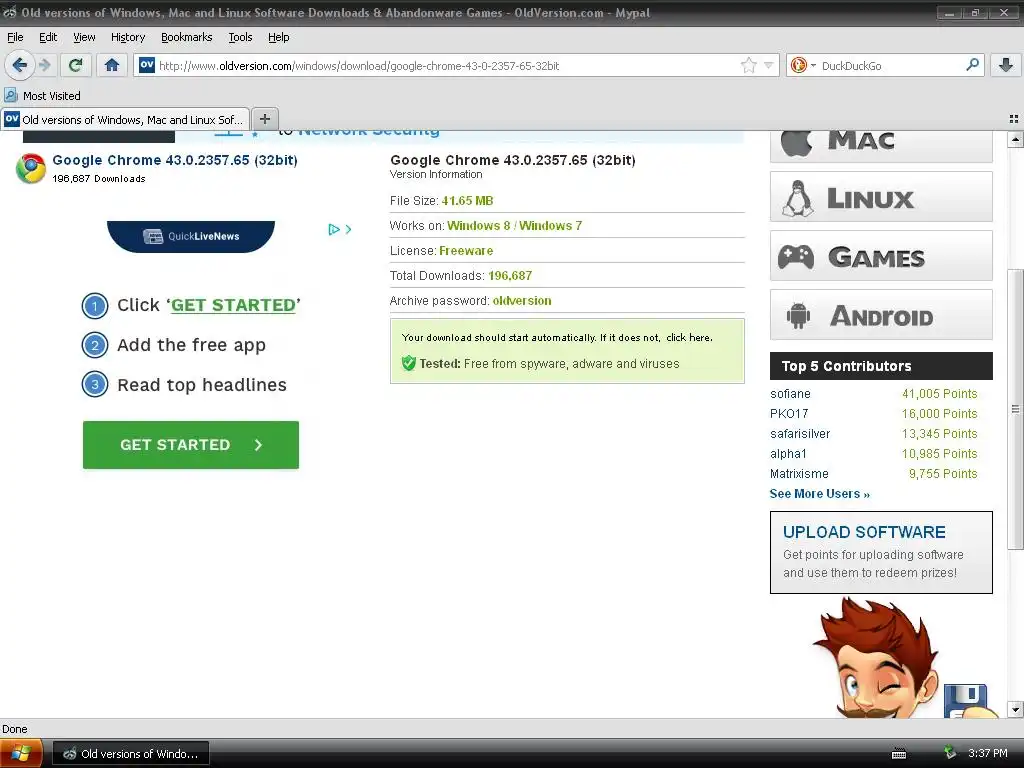This screenshot has width=1024, height=768.
Task: Go back with the browser Back arrow
Action: pyautogui.click(x=20, y=65)
